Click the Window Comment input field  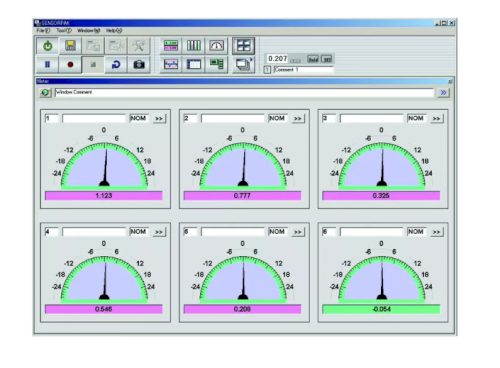tap(244, 93)
